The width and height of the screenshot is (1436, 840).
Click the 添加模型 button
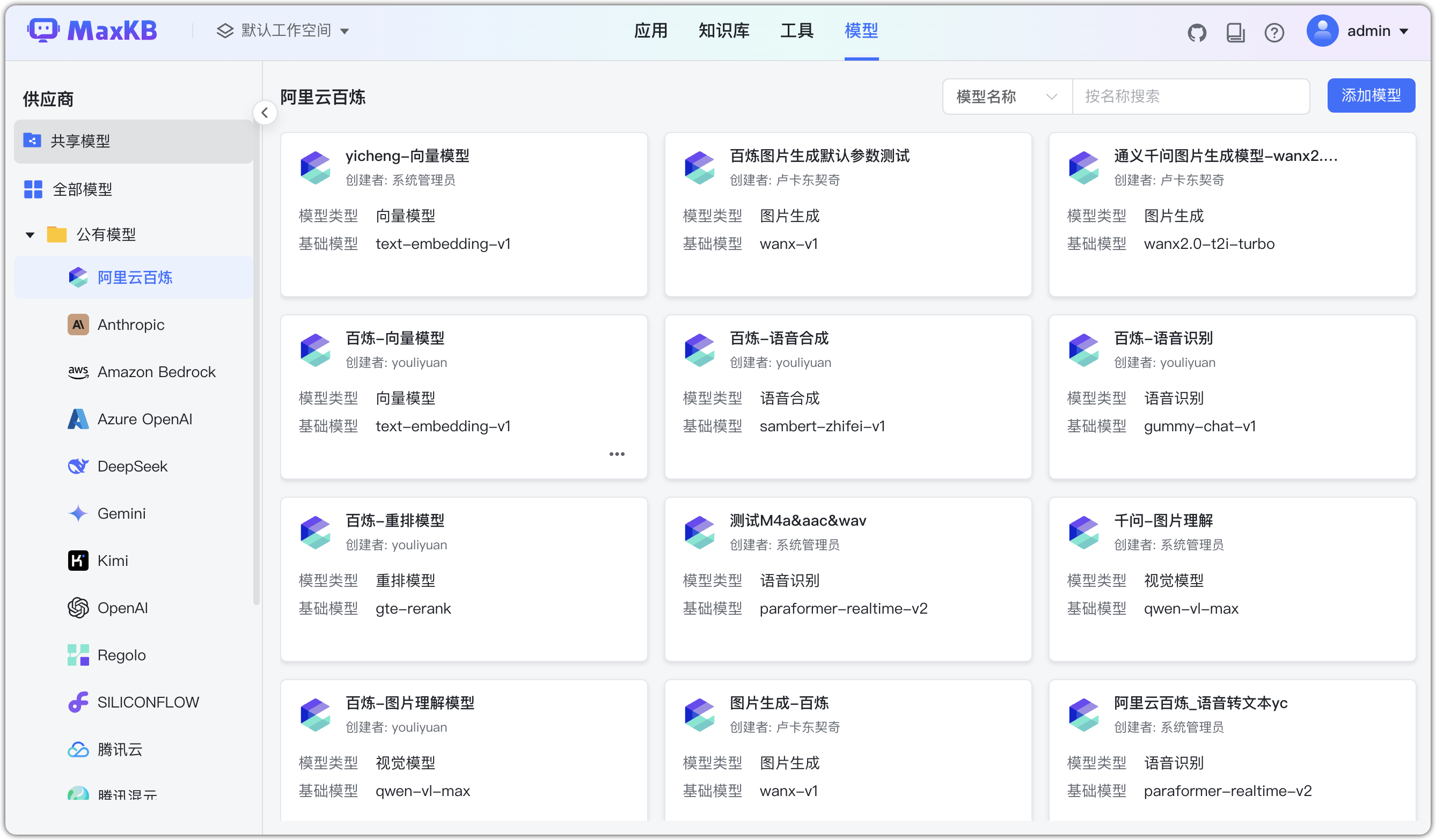point(1371,95)
